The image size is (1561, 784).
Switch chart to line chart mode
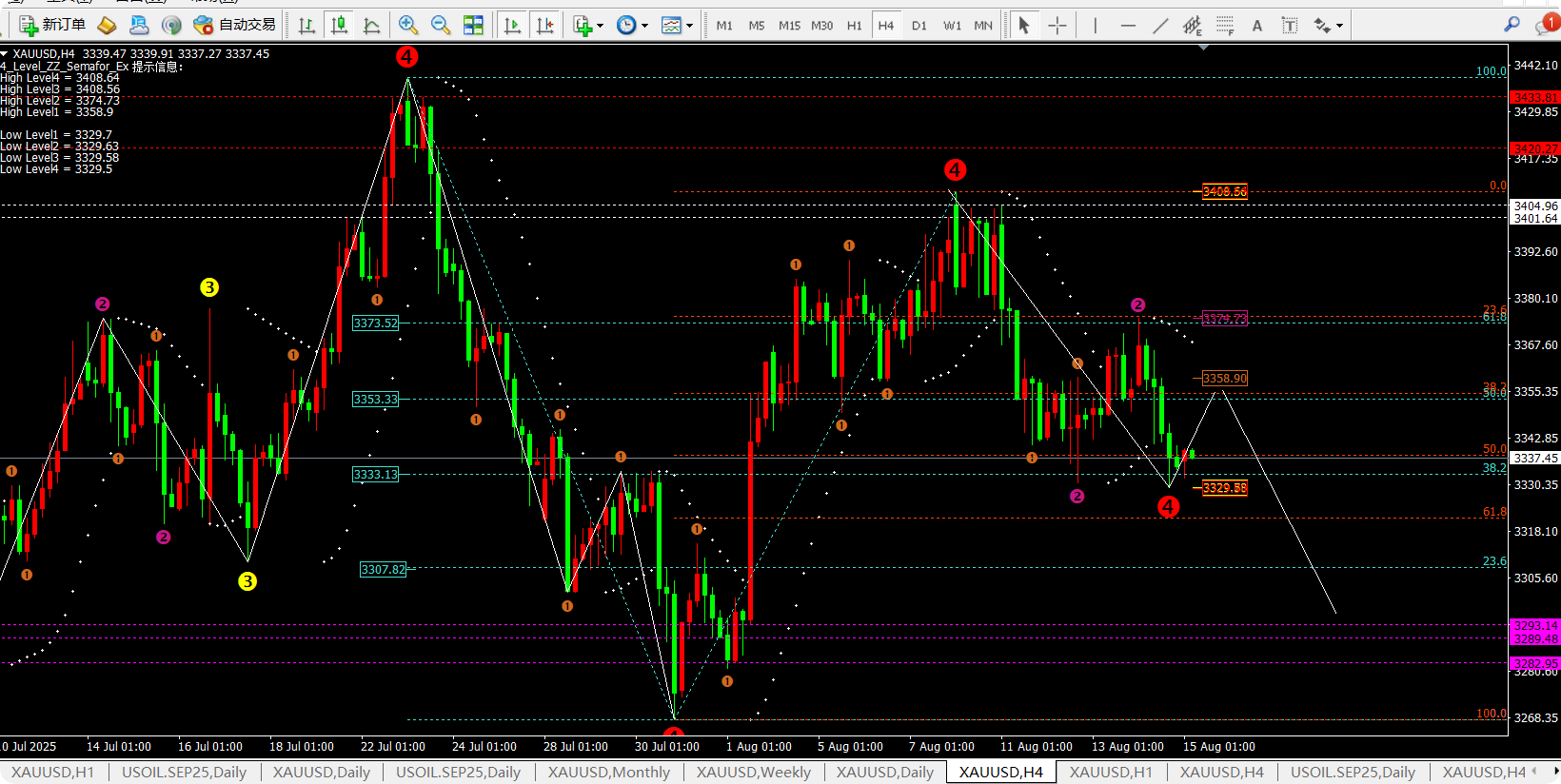372,26
